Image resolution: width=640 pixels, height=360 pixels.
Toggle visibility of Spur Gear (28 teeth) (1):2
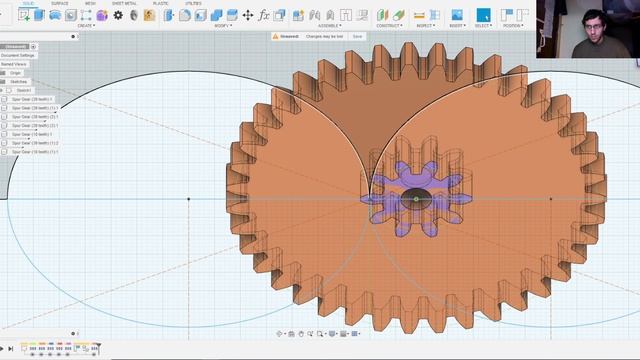click(4, 143)
